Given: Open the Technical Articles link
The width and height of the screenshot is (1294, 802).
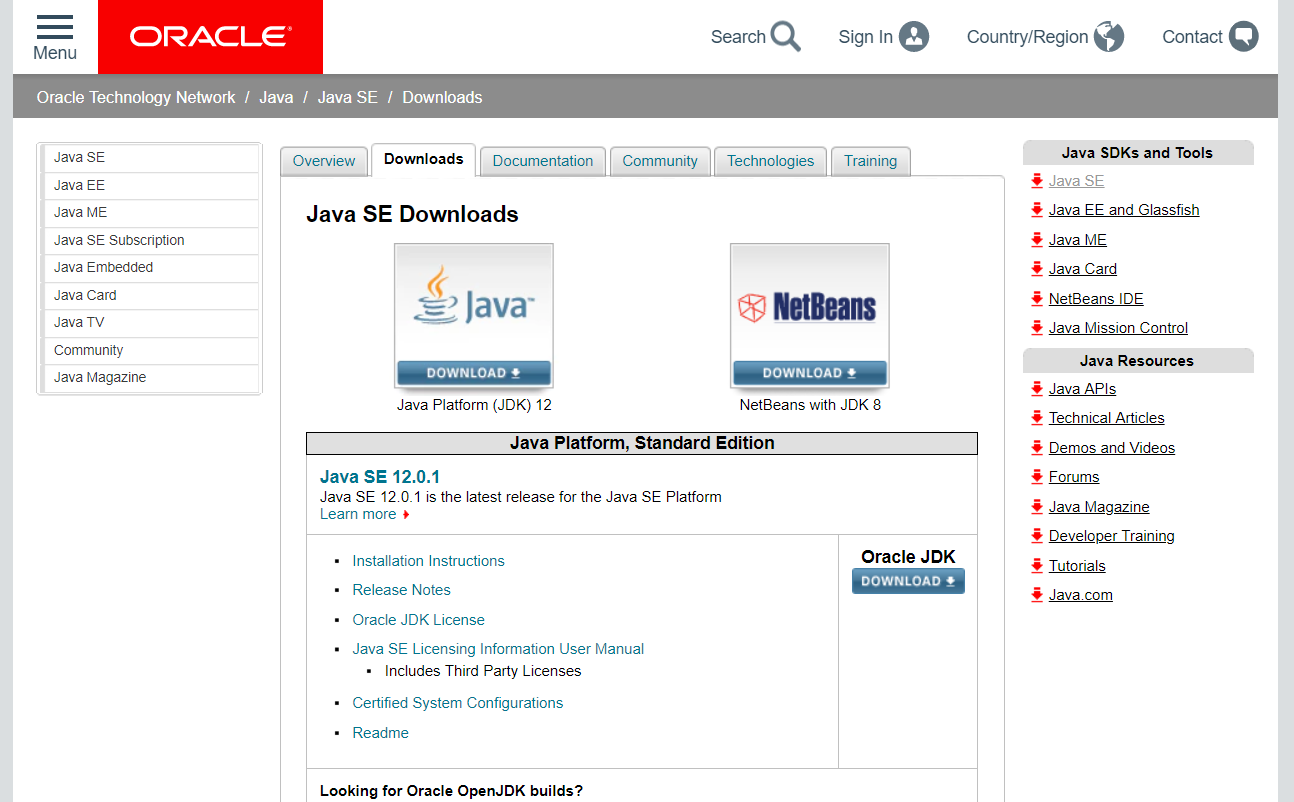Looking at the screenshot, I should pyautogui.click(x=1106, y=418).
